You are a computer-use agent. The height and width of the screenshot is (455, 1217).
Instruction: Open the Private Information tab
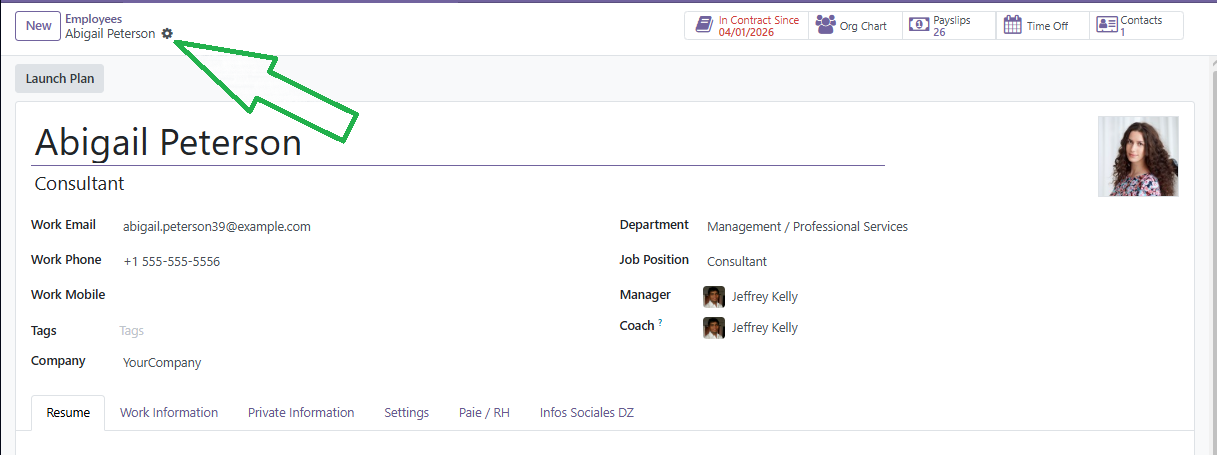click(301, 412)
